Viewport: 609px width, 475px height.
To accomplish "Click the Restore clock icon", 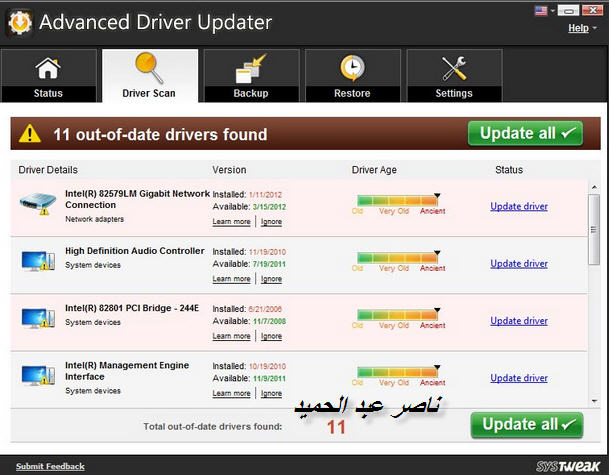I will point(352,68).
